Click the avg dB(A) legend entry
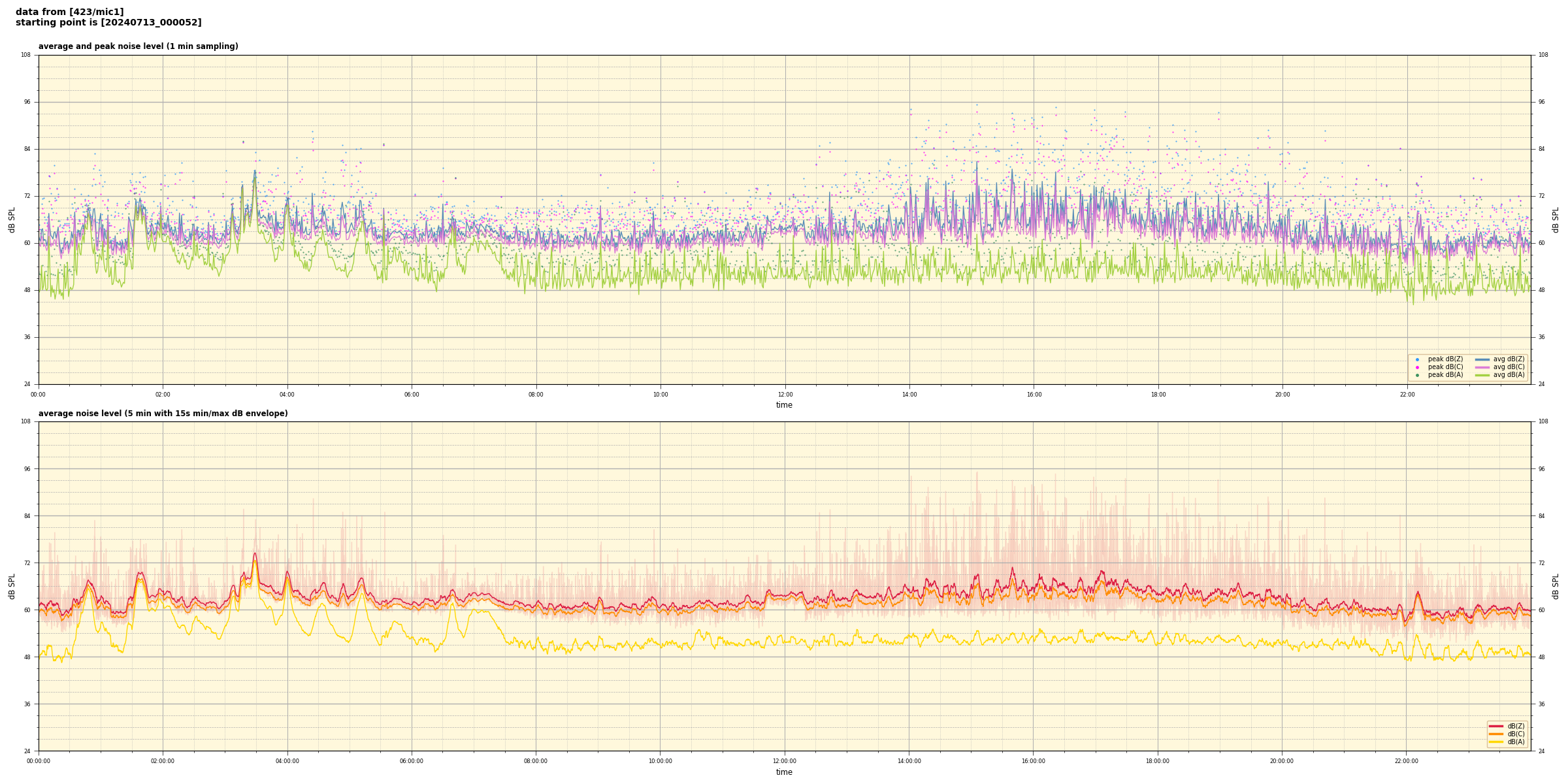Screen dimensions: 1568x784 (x=1509, y=375)
